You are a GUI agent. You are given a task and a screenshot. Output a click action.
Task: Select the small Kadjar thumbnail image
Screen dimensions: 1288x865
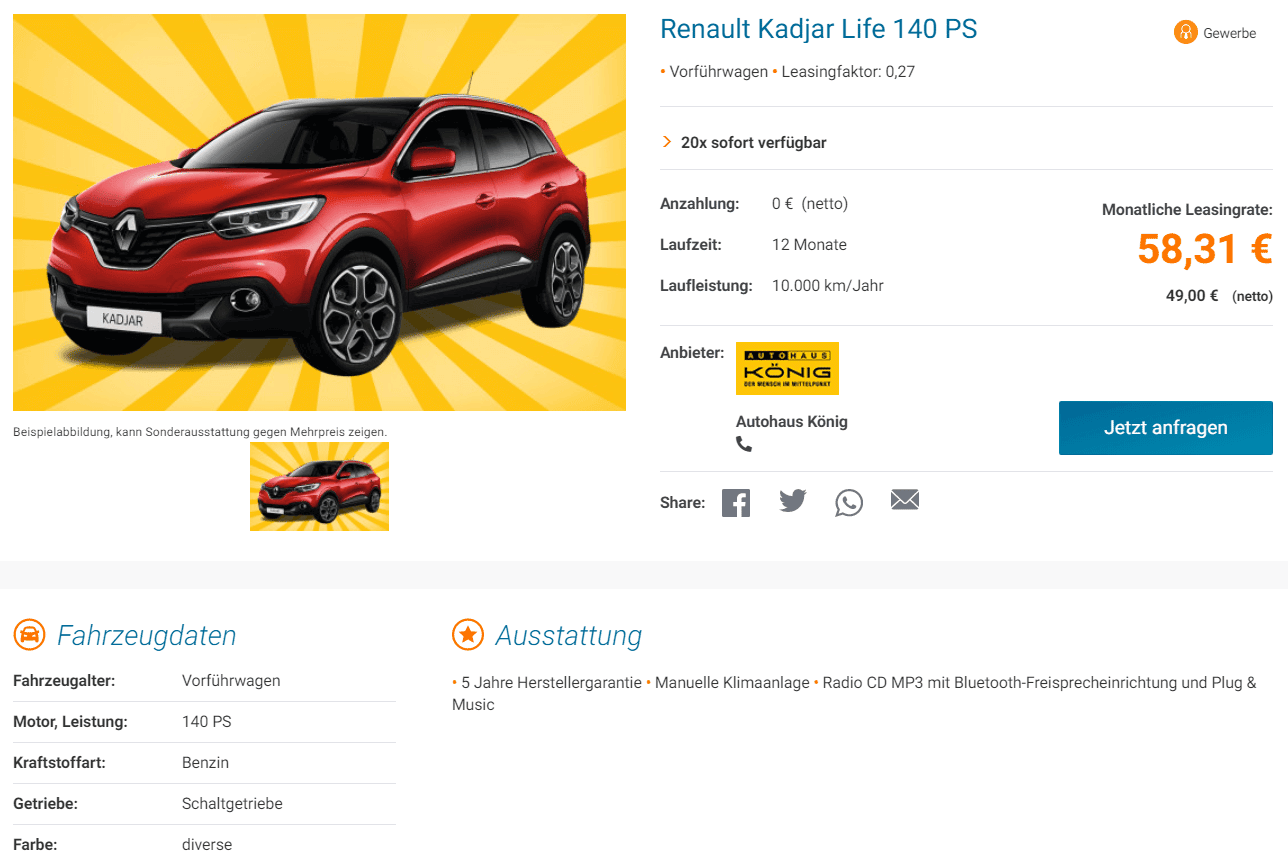click(319, 487)
